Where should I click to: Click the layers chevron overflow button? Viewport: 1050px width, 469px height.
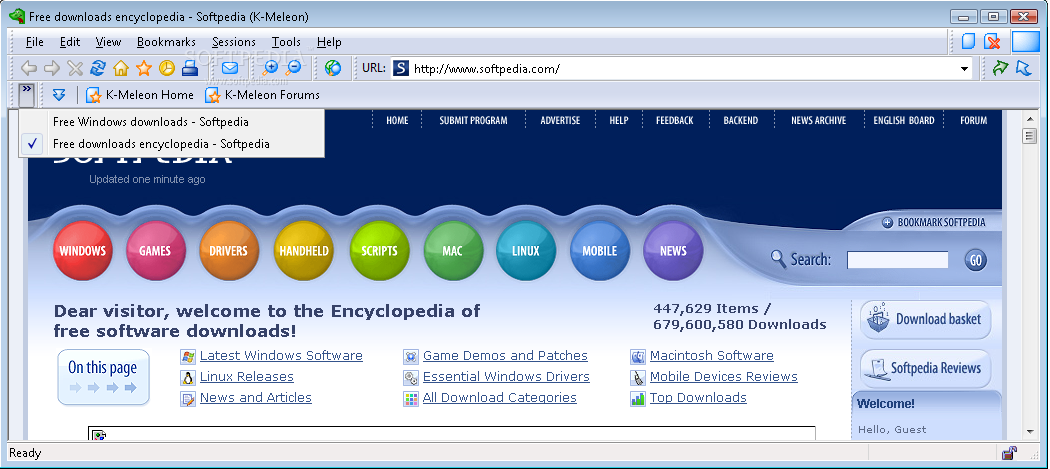point(26,95)
